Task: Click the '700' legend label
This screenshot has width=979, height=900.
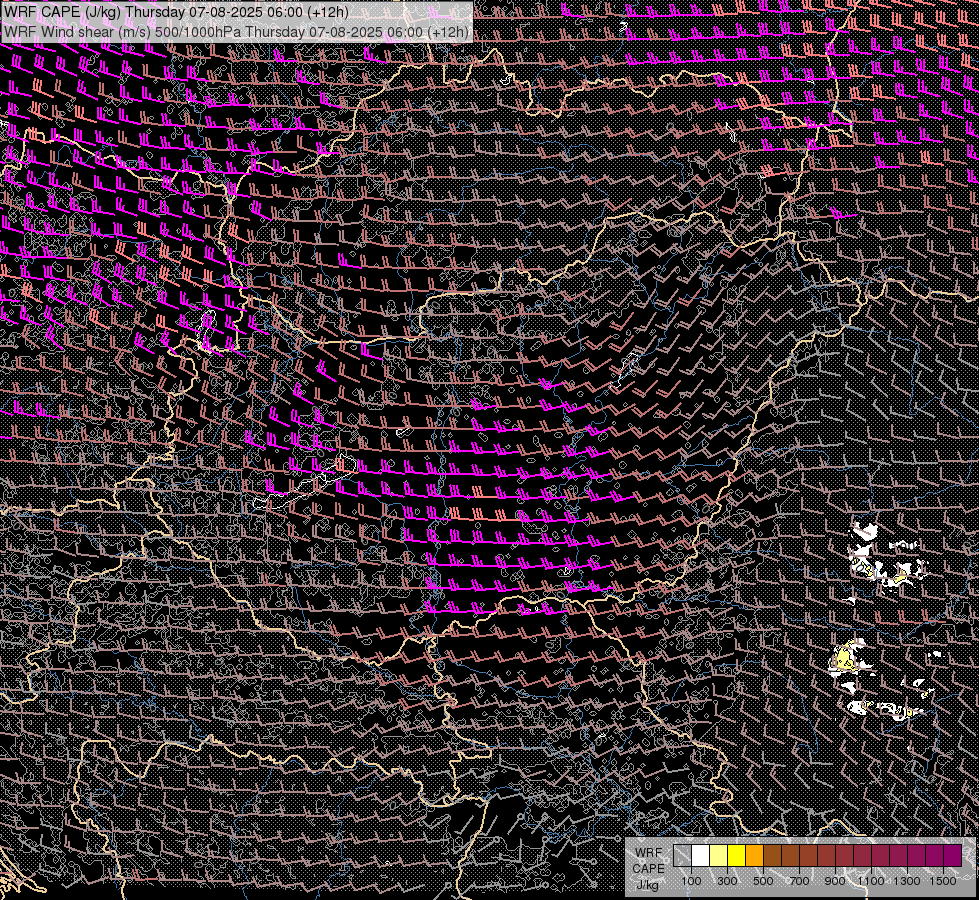Action: coord(799,881)
